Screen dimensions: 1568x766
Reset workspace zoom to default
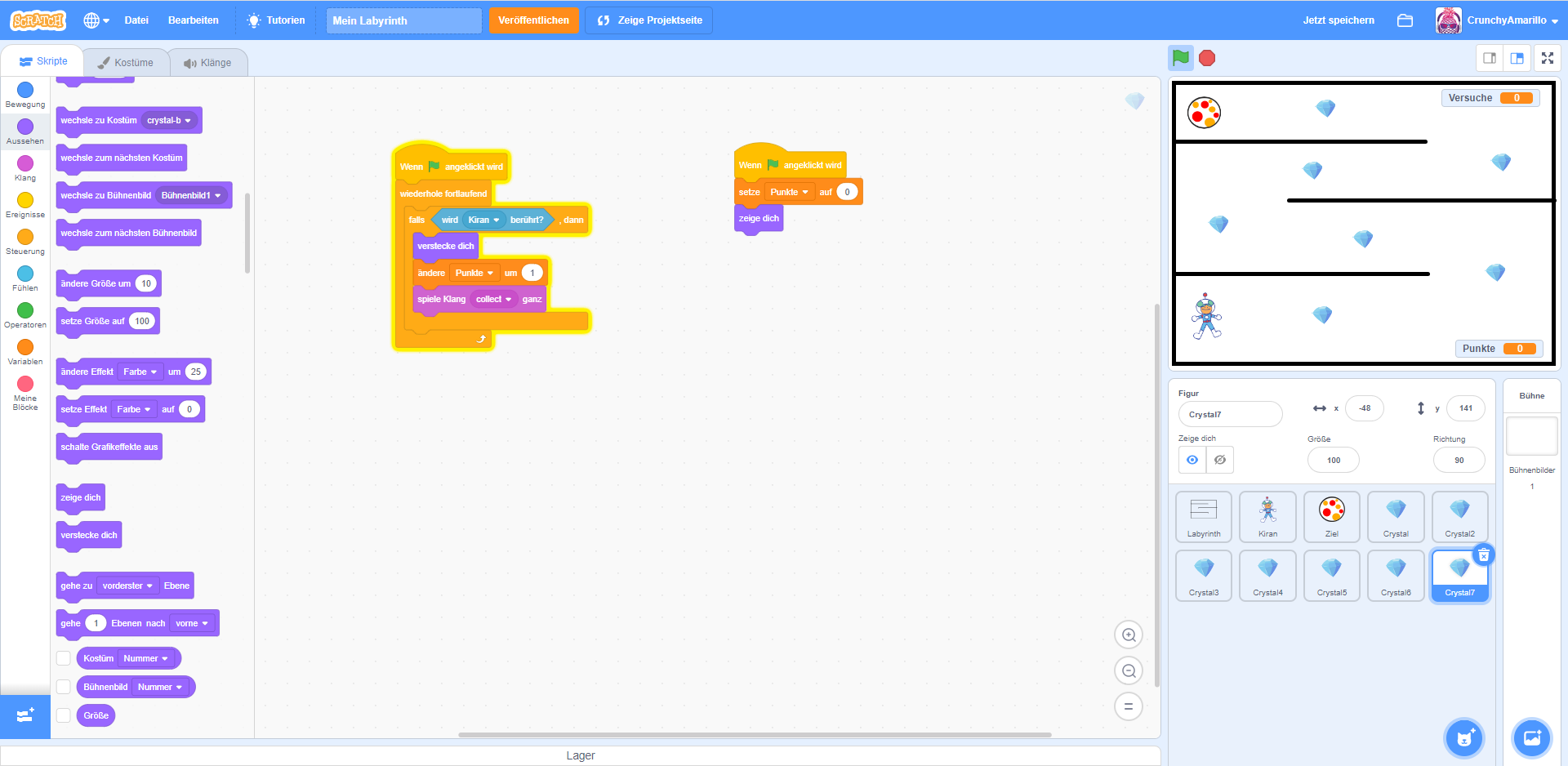pos(1129,706)
